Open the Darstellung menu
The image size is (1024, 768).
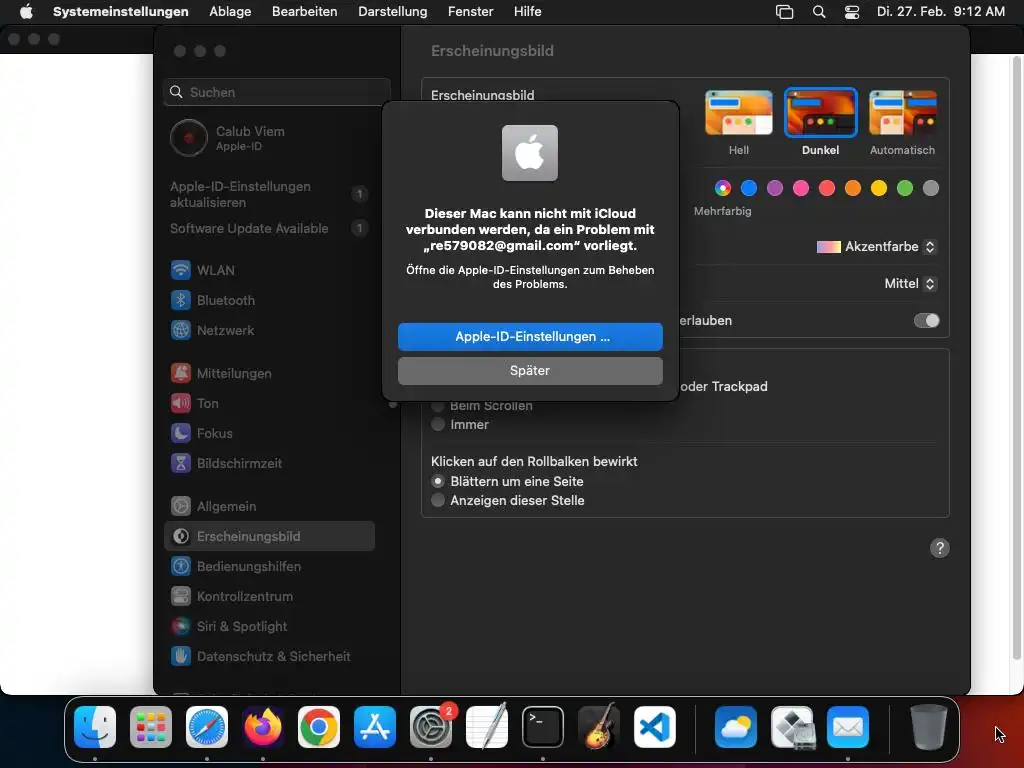(x=392, y=12)
